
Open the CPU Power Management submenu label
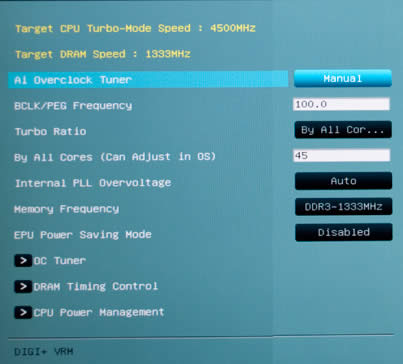click(99, 312)
